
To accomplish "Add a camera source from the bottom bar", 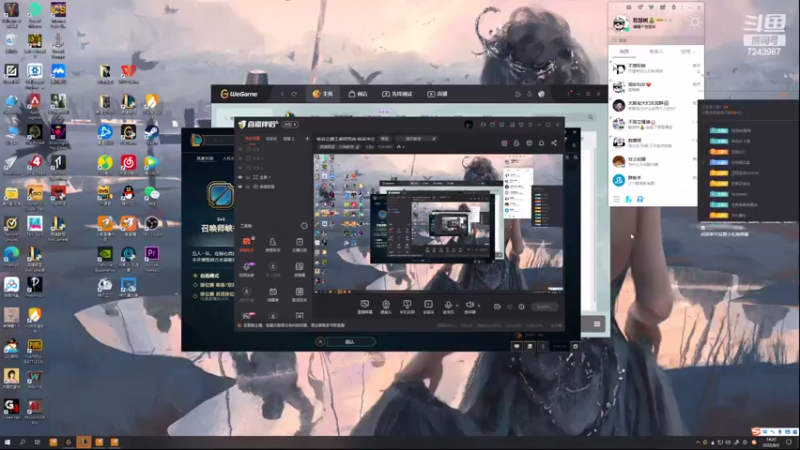I will coord(386,307).
